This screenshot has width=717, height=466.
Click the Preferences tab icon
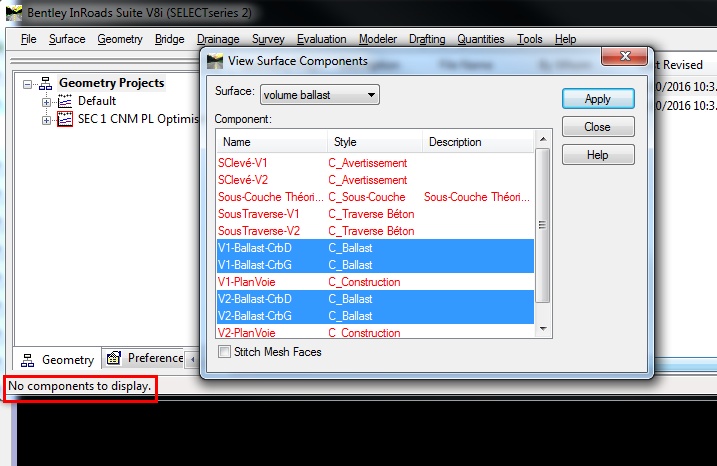[114, 358]
